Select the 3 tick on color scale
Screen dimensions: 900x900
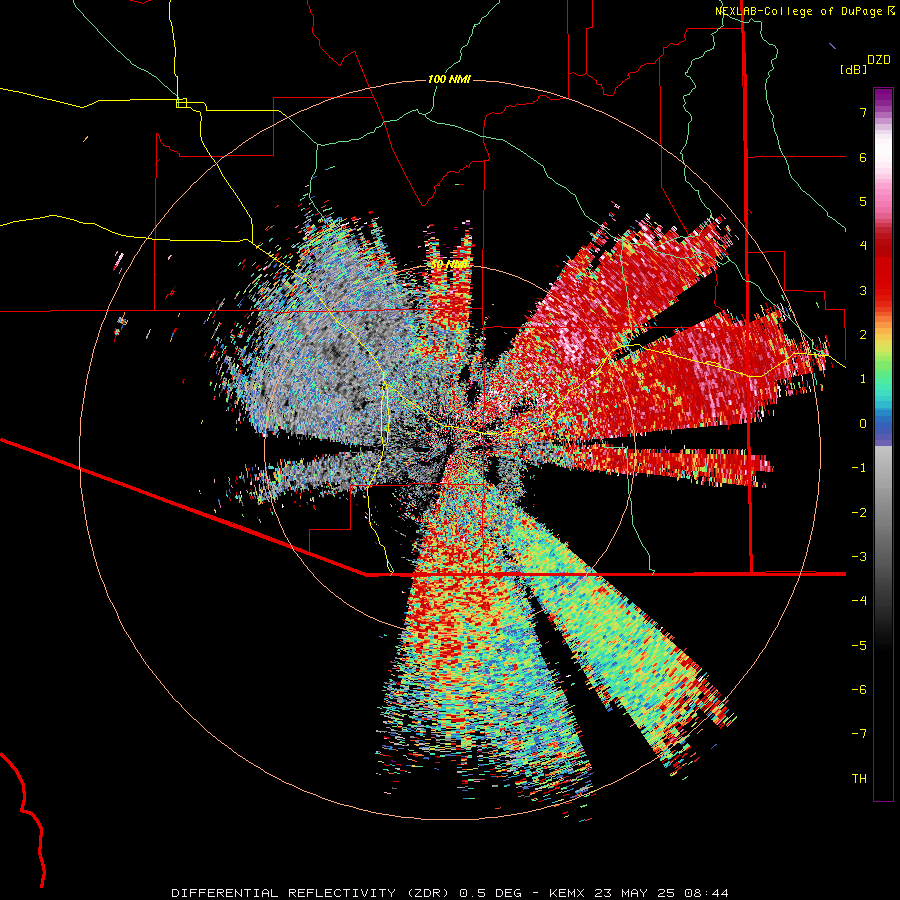coord(863,290)
